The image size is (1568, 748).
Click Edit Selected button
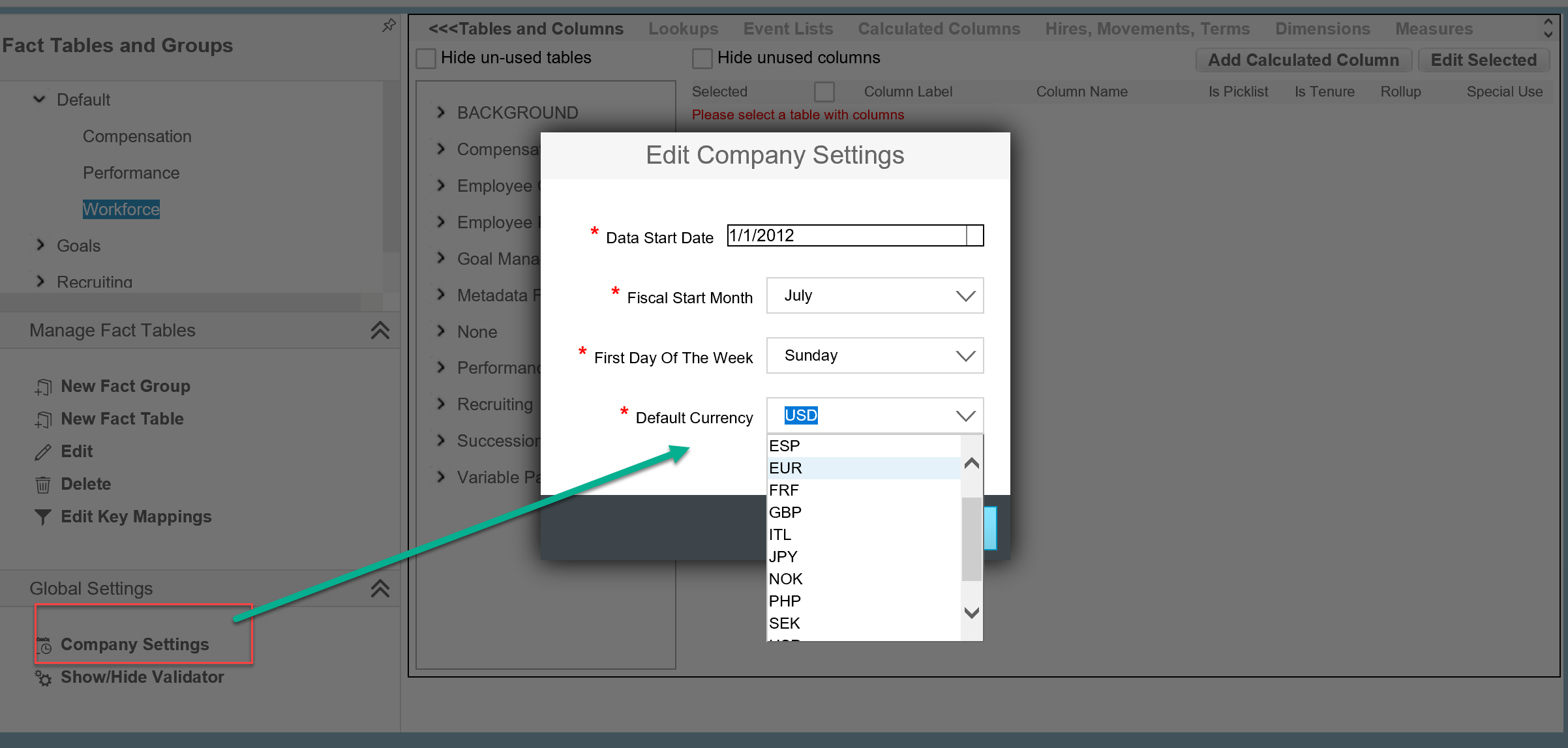(1483, 60)
